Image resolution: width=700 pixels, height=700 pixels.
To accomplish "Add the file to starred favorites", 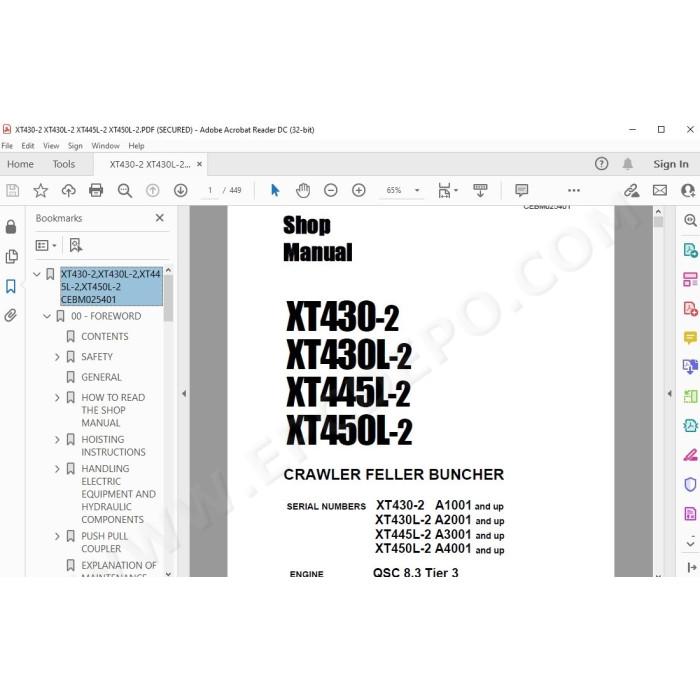I will pos(41,191).
